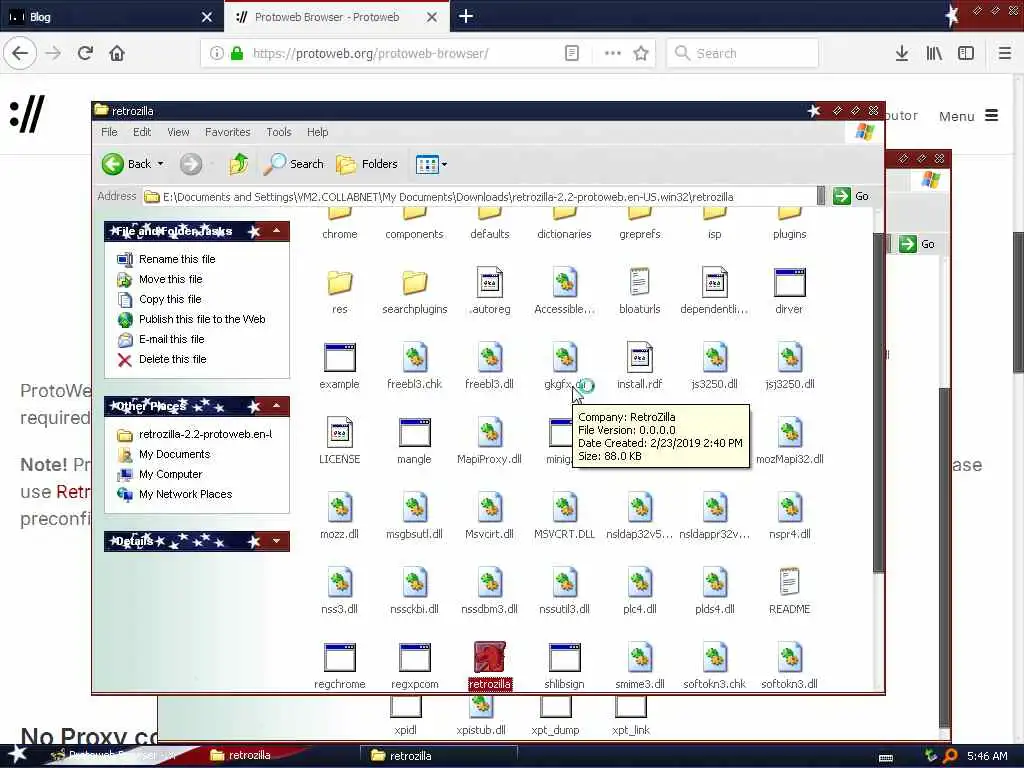This screenshot has width=1024, height=768.
Task: Open the Favorites menu
Action: (227, 132)
